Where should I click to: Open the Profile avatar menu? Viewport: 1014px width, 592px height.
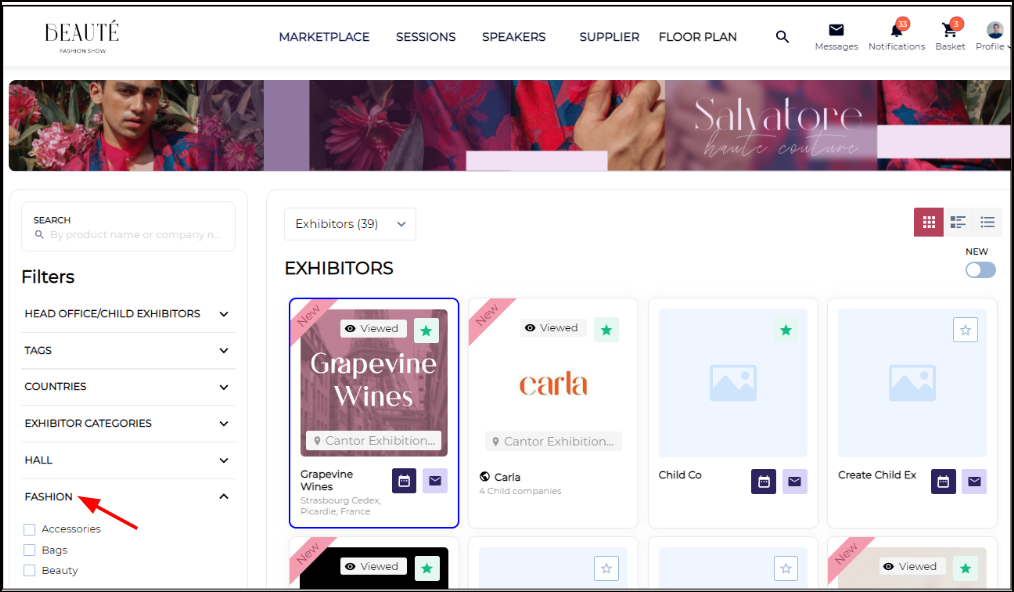point(994,30)
